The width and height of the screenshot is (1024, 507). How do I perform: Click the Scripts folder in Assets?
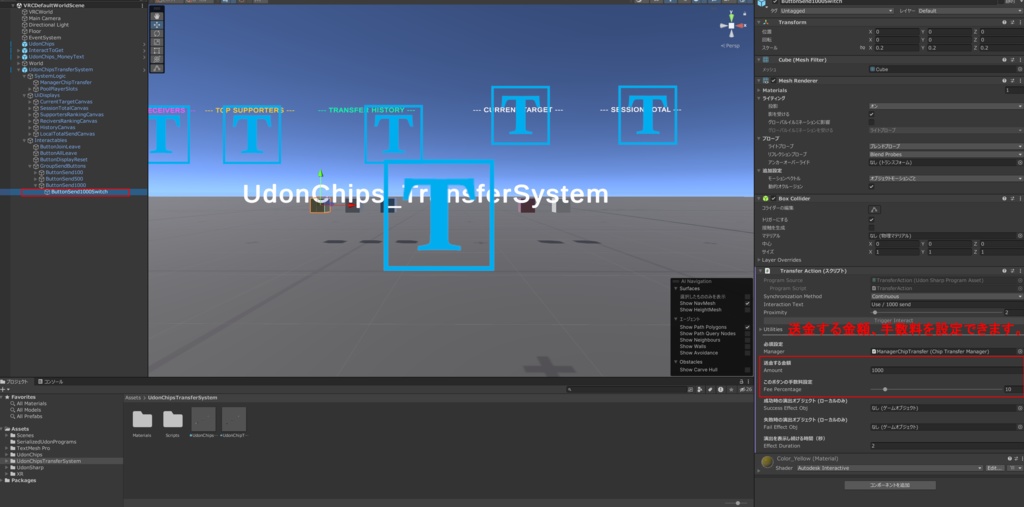172,422
